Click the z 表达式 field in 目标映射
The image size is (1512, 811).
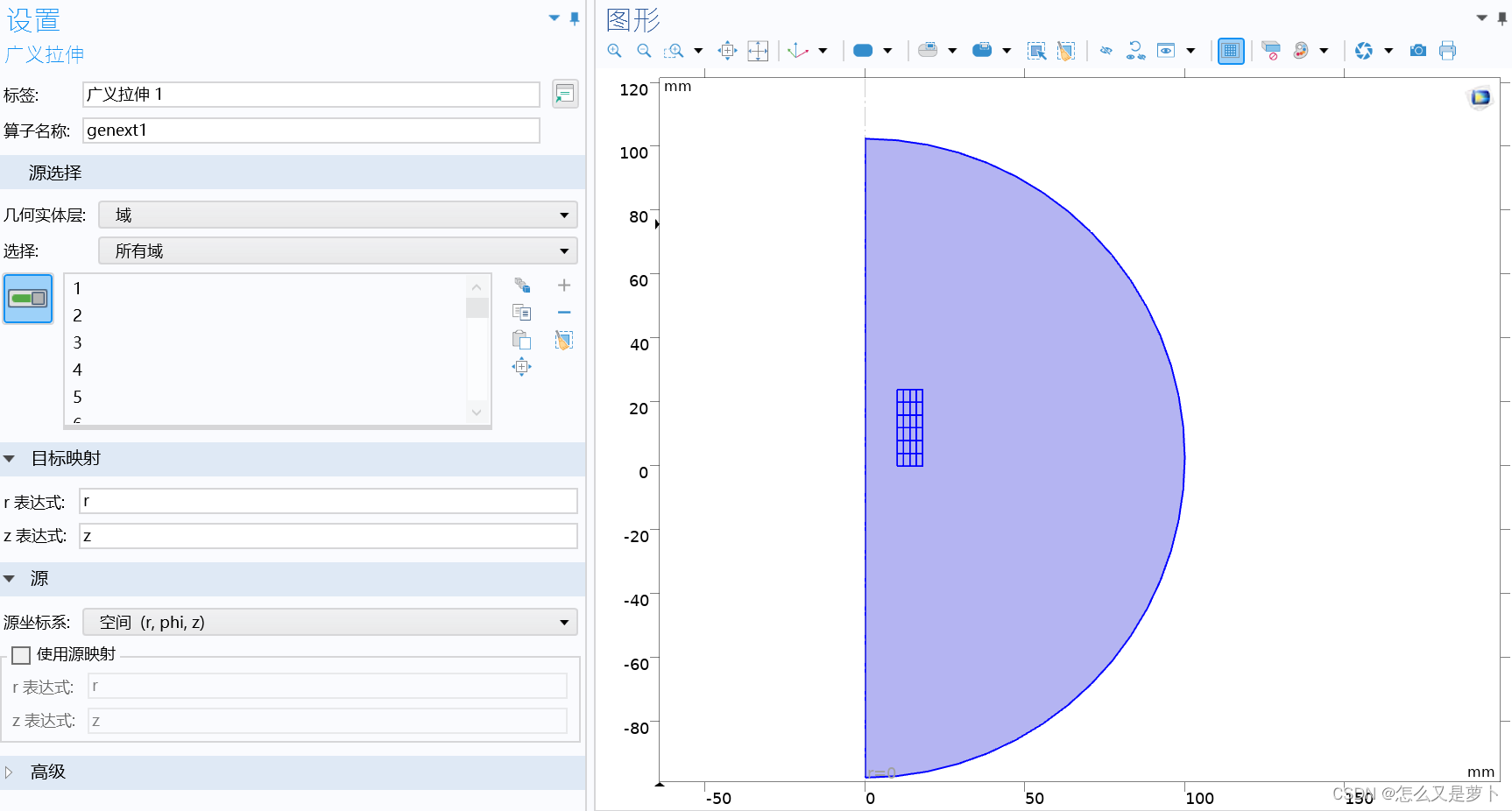(329, 536)
